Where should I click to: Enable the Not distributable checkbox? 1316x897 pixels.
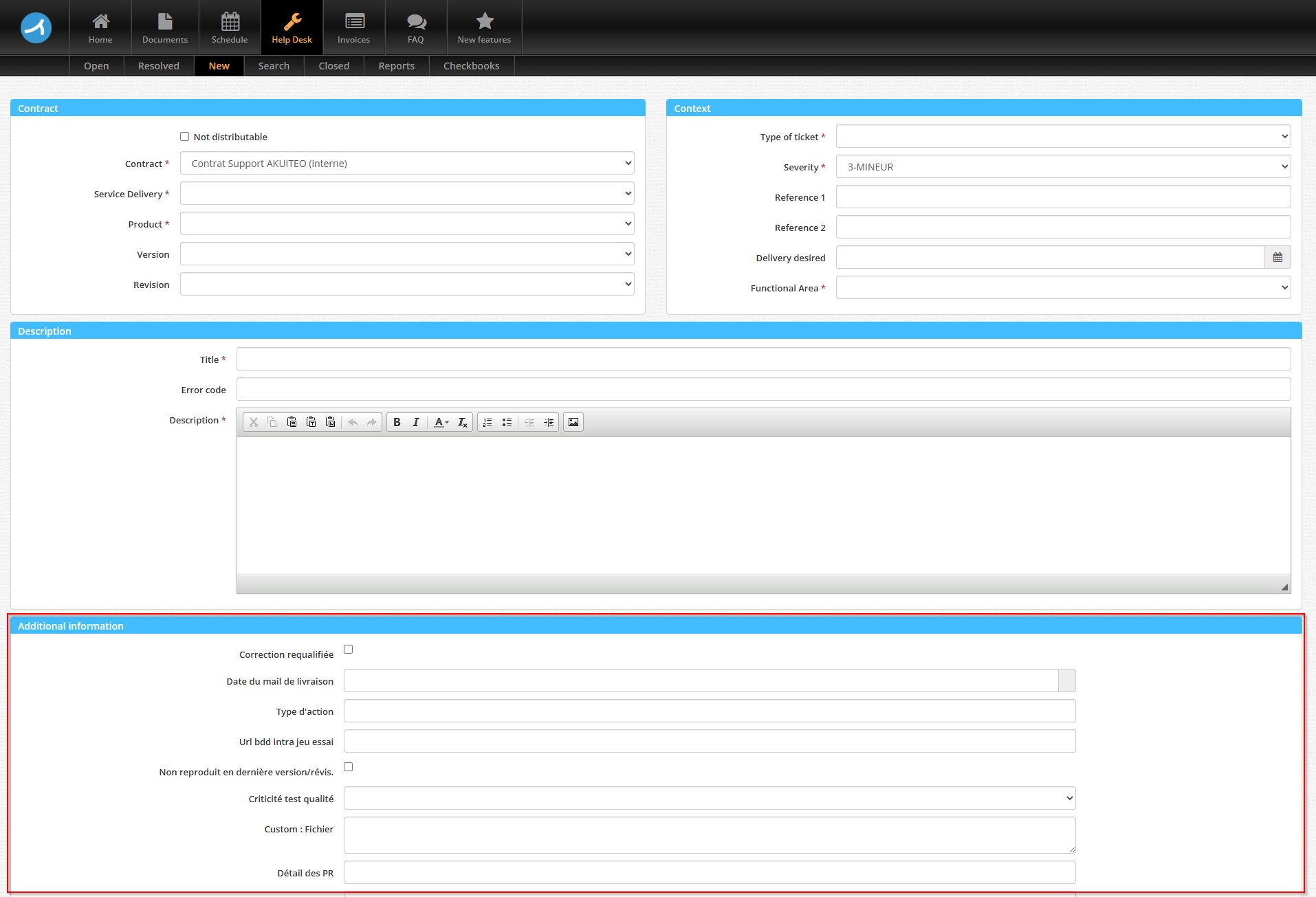coord(184,137)
